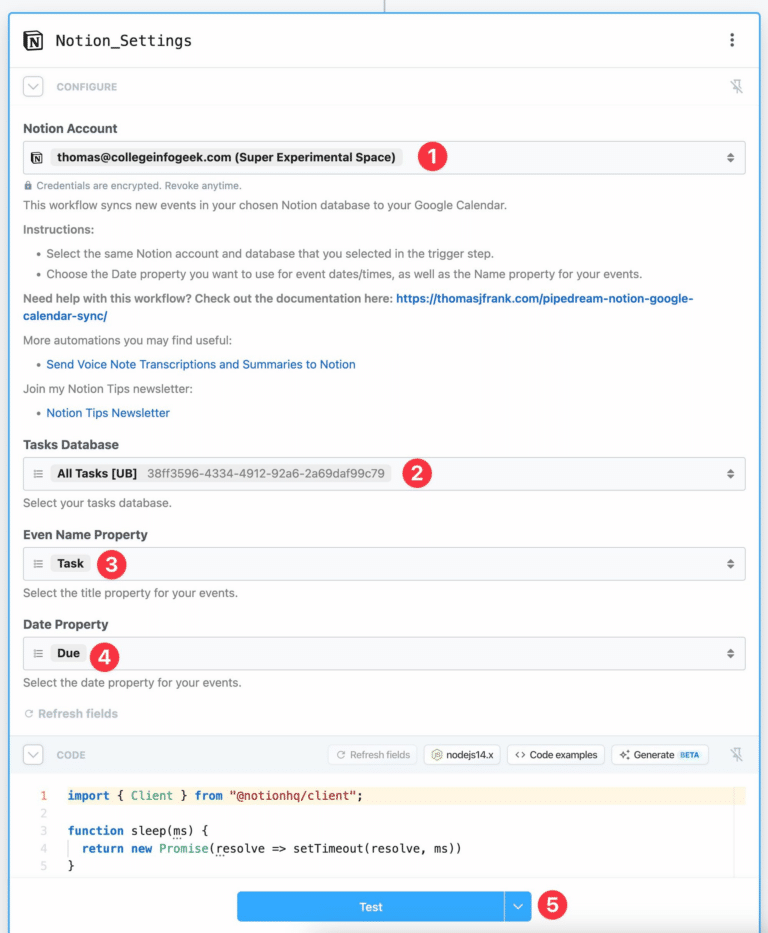This screenshot has width=768, height=933.
Task: Unpin the Configure section
Action: pos(736,87)
